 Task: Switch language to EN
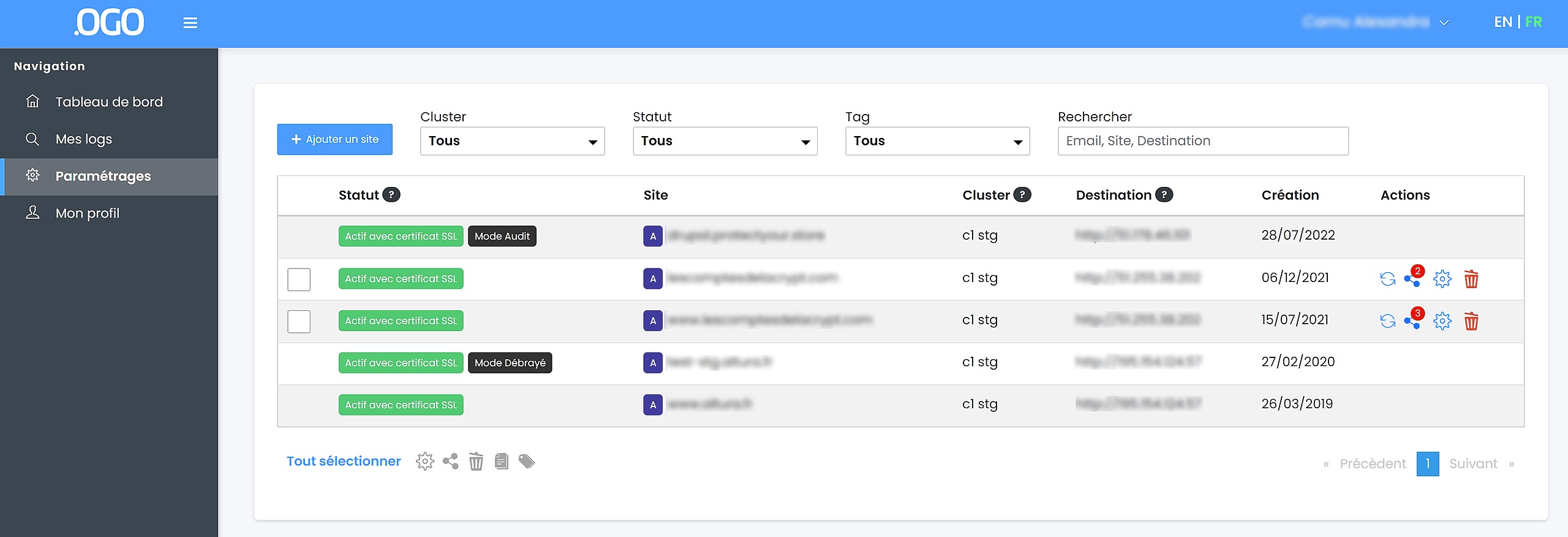pyautogui.click(x=1503, y=22)
